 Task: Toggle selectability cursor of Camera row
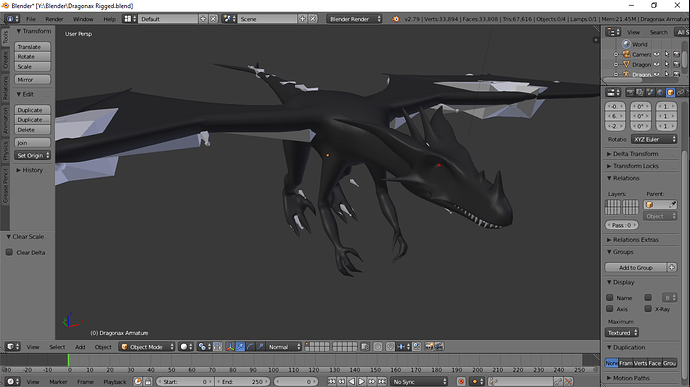(667, 54)
